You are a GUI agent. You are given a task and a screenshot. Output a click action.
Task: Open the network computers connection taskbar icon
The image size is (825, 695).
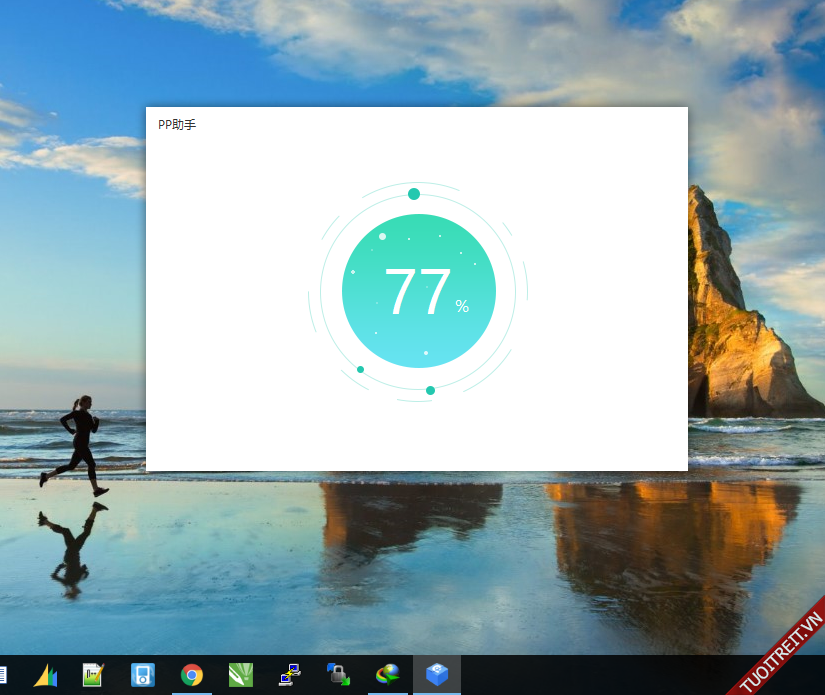point(290,675)
